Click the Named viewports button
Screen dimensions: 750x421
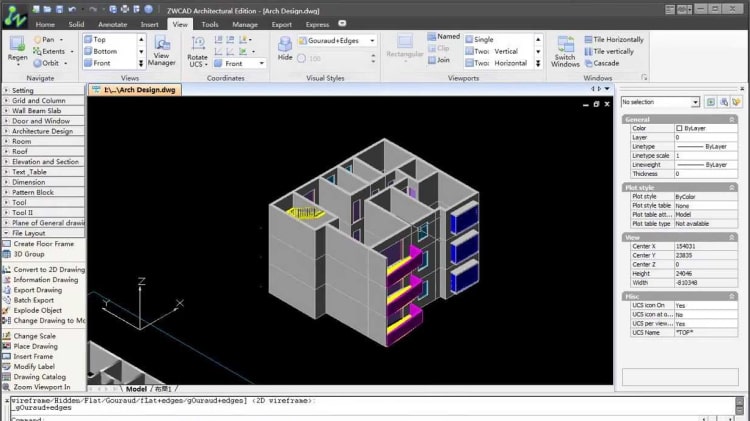pyautogui.click(x=444, y=36)
